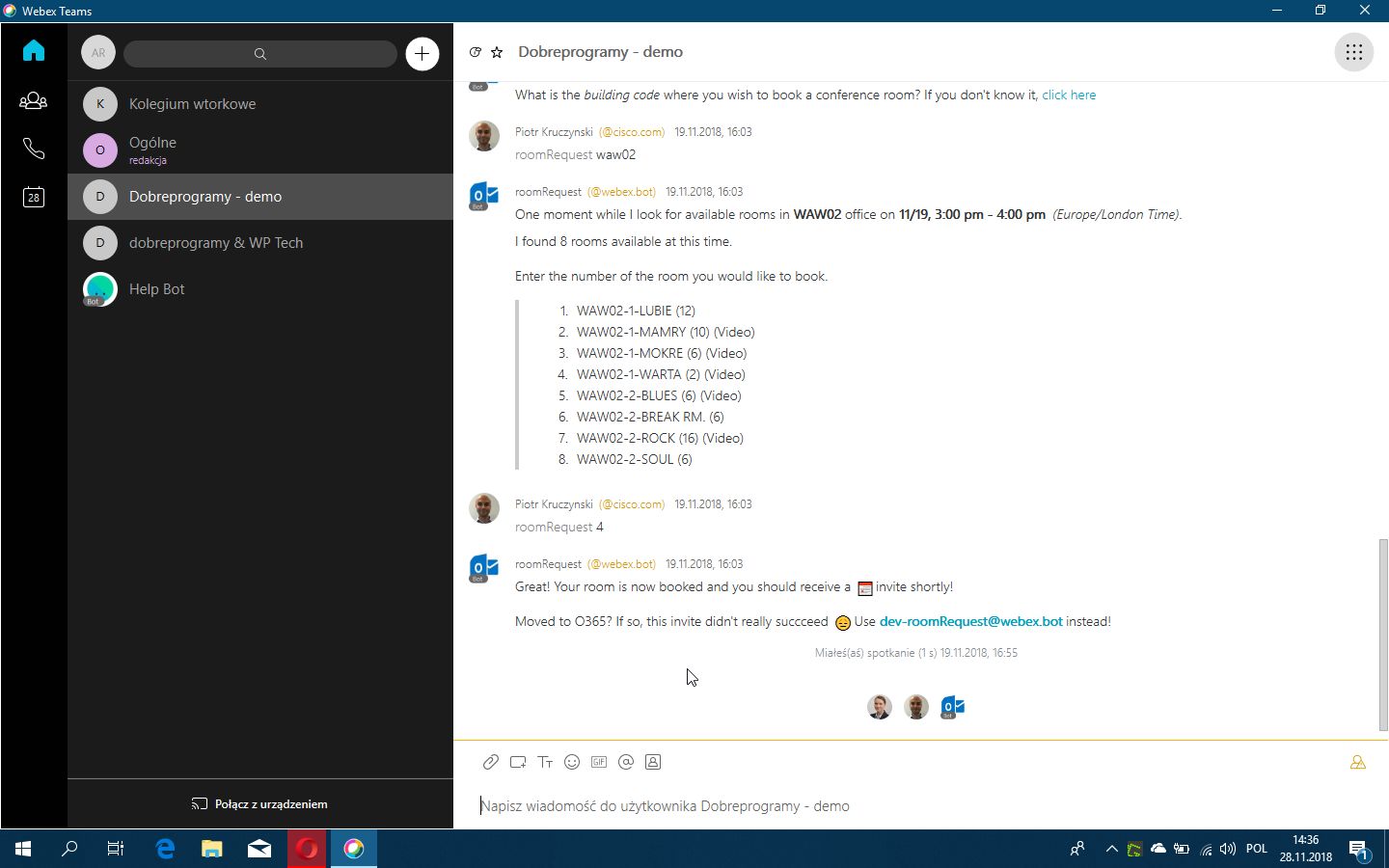Screen dimensions: 1389x868
Task: Open dev-roomRequest@webex.bot link
Action: (x=970, y=621)
